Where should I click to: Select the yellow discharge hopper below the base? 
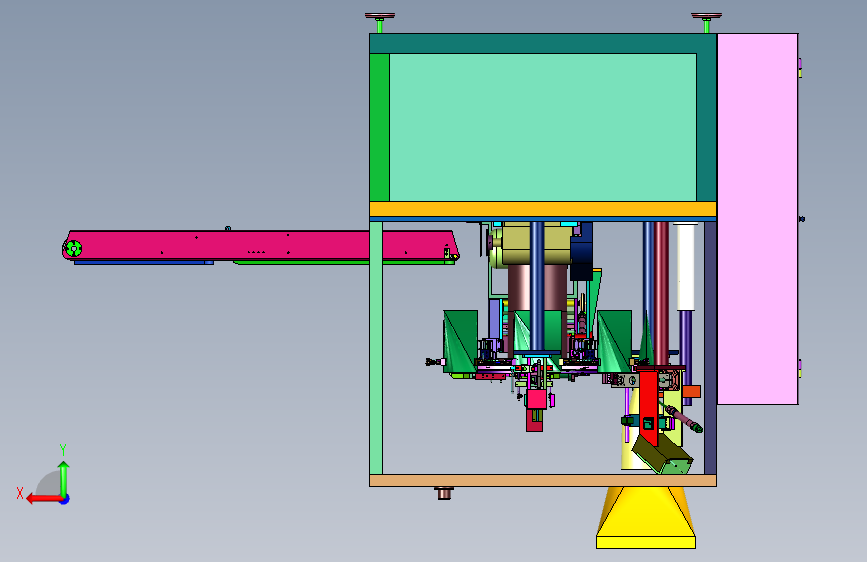pyautogui.click(x=646, y=518)
